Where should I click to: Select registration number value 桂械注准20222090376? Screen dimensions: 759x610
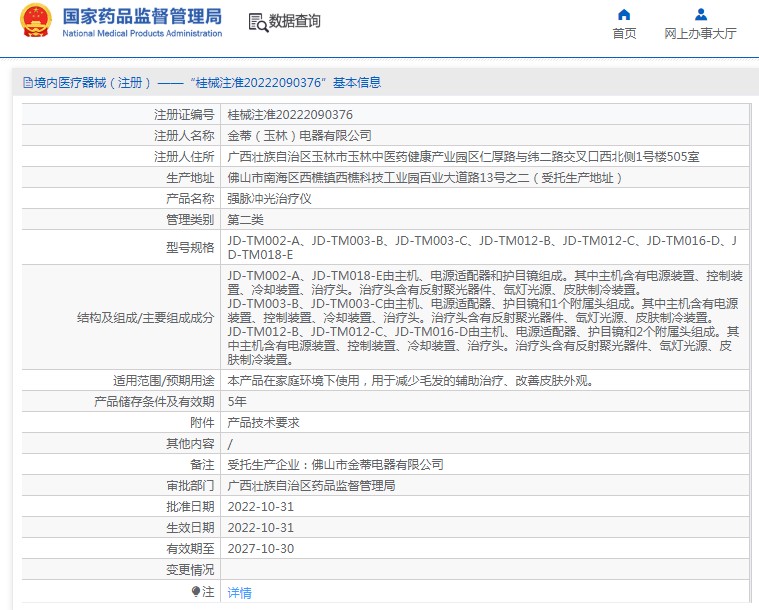click(290, 115)
